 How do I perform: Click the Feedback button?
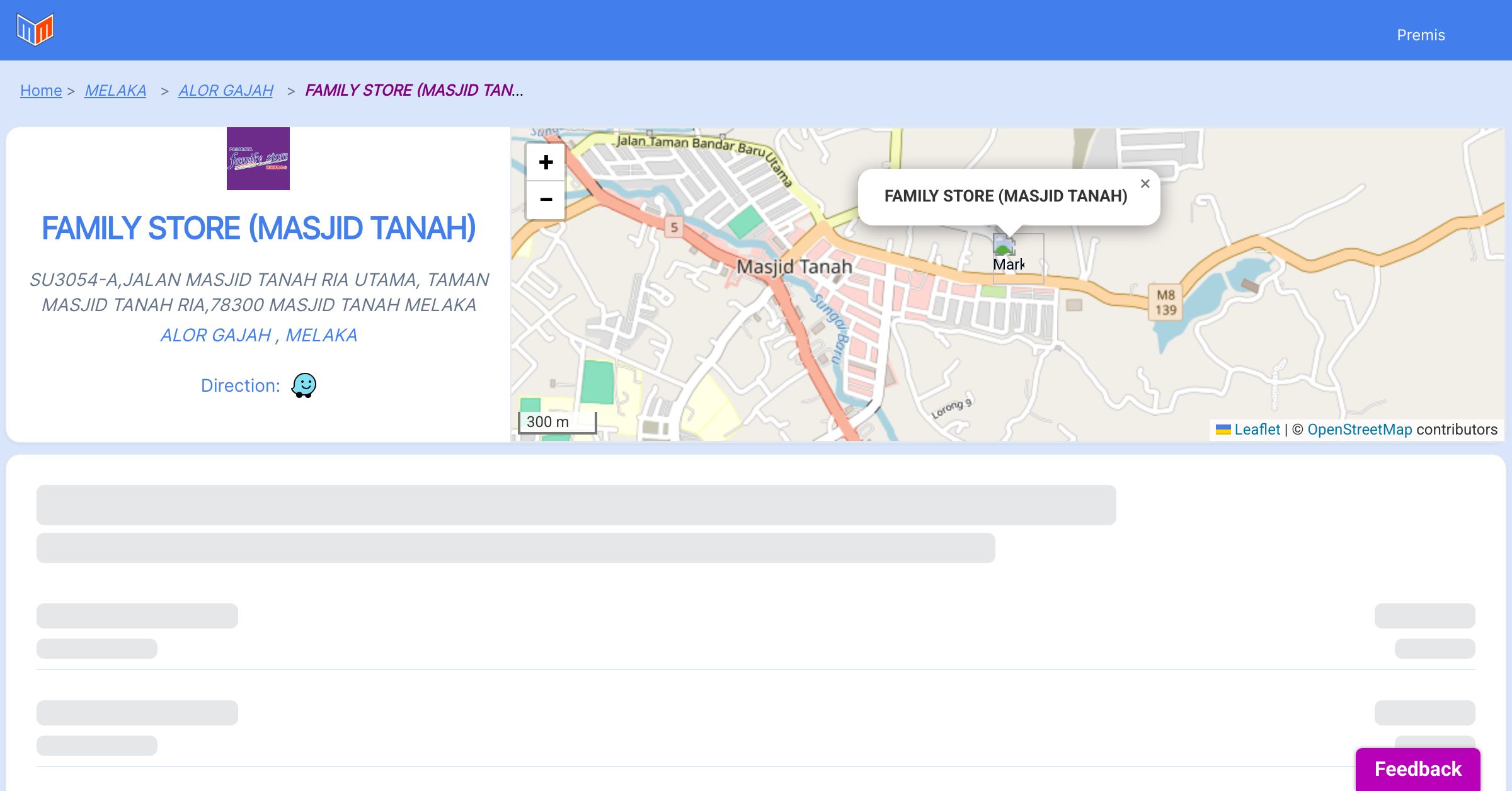(x=1417, y=769)
